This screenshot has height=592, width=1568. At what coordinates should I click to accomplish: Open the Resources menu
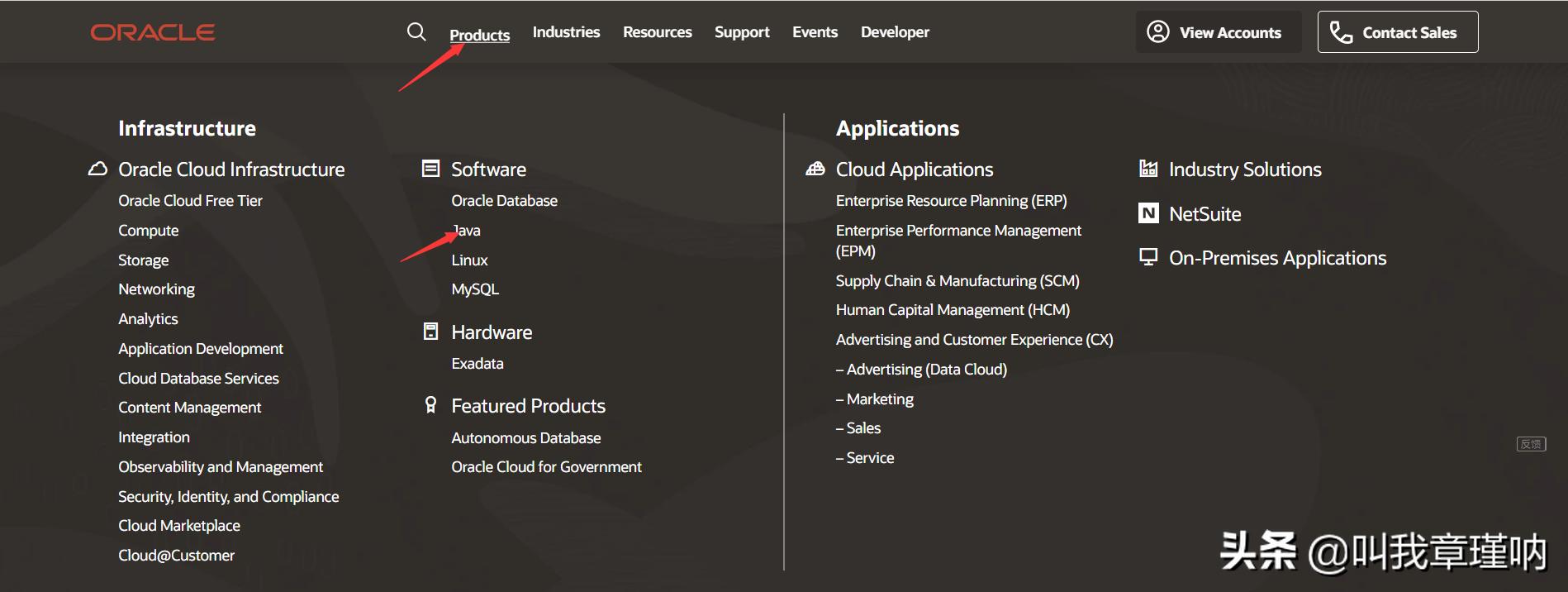pos(657,32)
